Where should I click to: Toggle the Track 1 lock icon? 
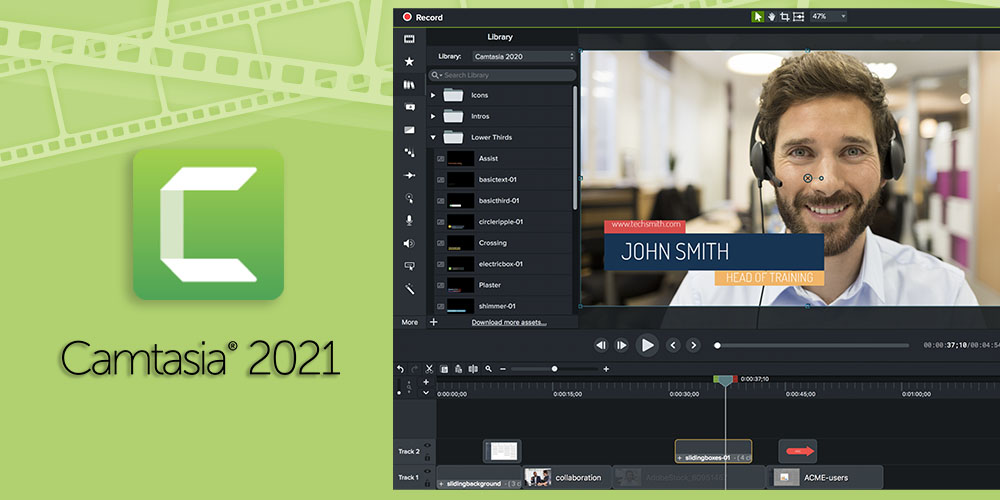(x=427, y=484)
